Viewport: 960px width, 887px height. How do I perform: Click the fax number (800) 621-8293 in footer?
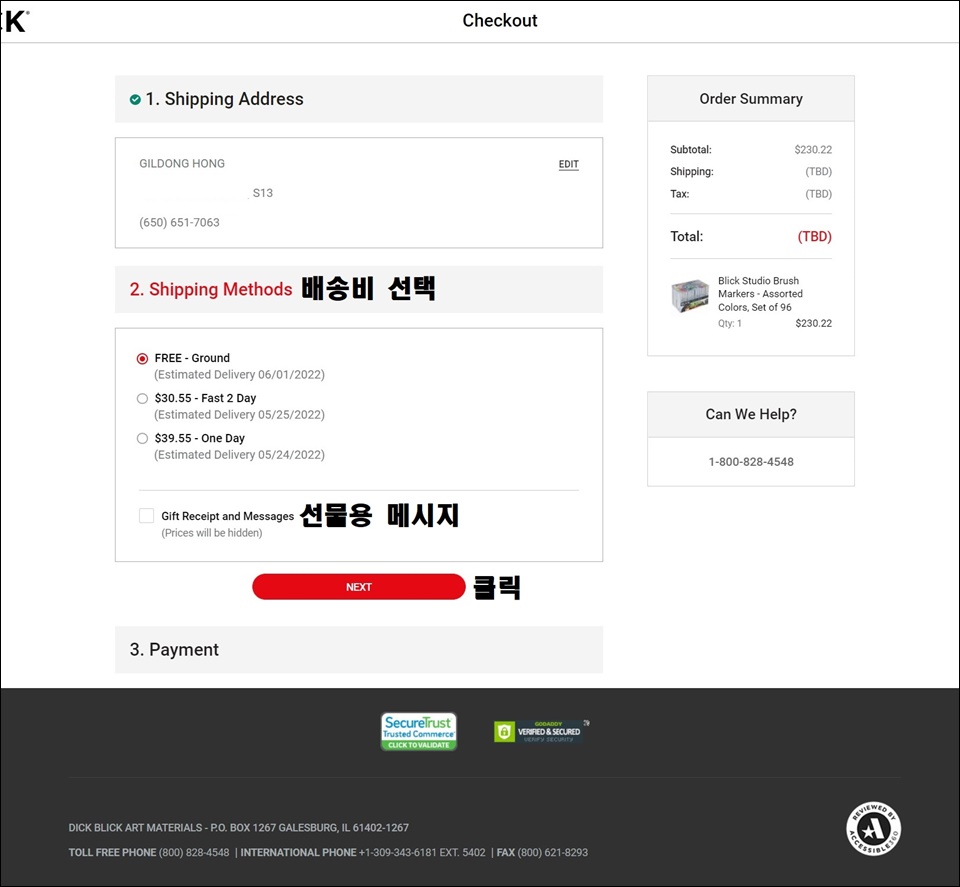pyautogui.click(x=553, y=853)
